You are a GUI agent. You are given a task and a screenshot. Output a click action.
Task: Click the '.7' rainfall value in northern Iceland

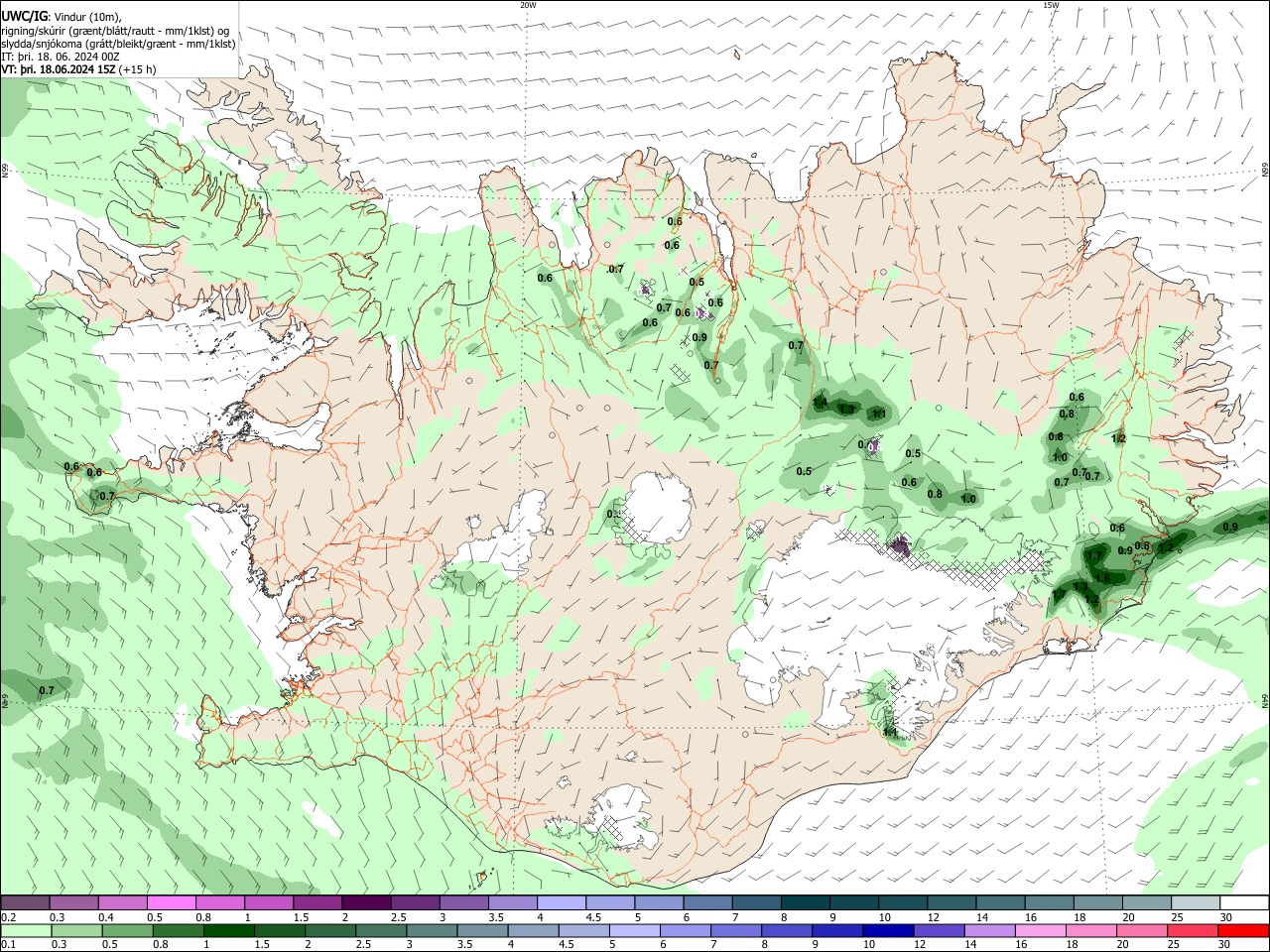click(x=615, y=269)
